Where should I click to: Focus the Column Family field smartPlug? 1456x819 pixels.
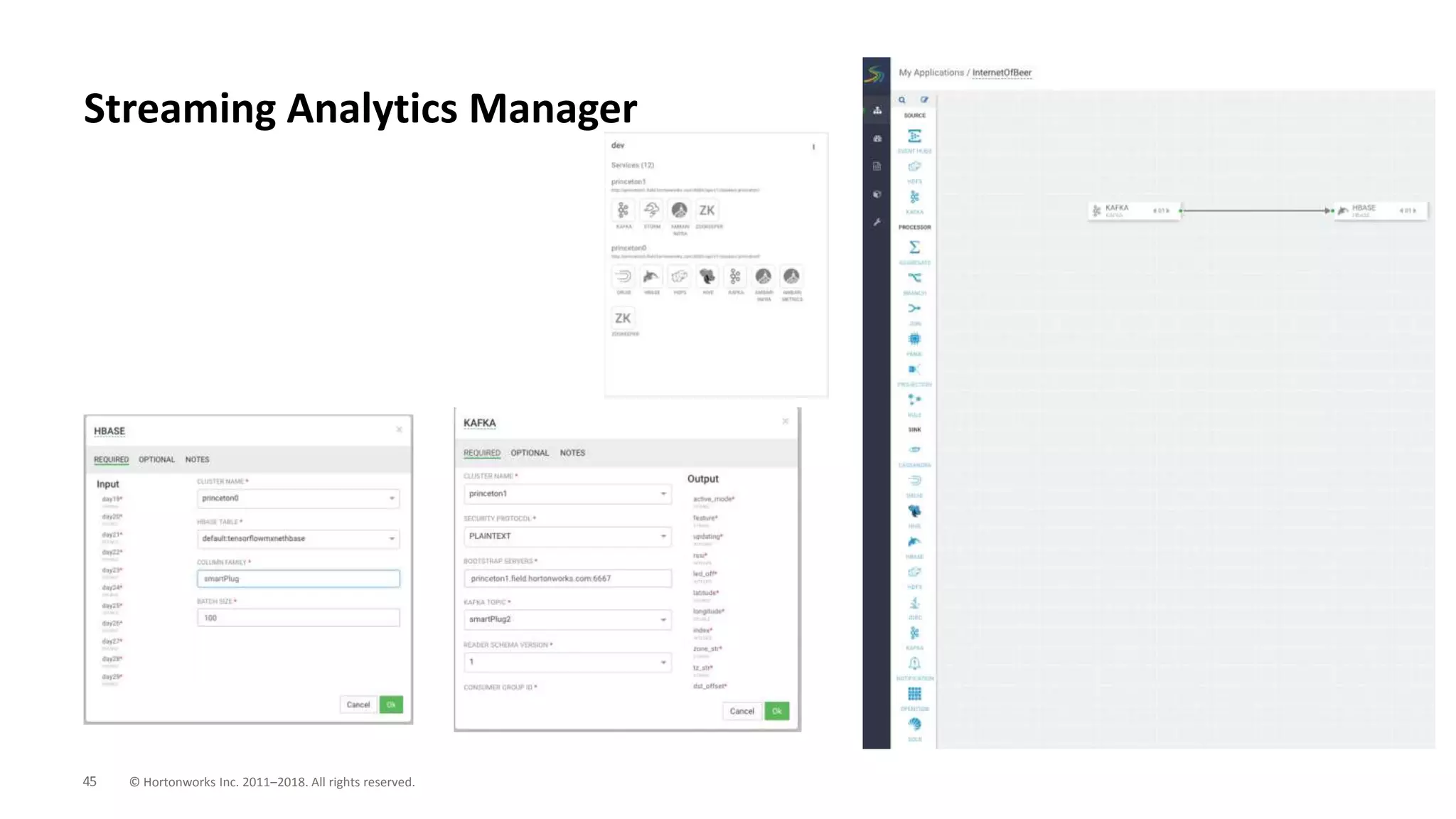[x=298, y=579]
